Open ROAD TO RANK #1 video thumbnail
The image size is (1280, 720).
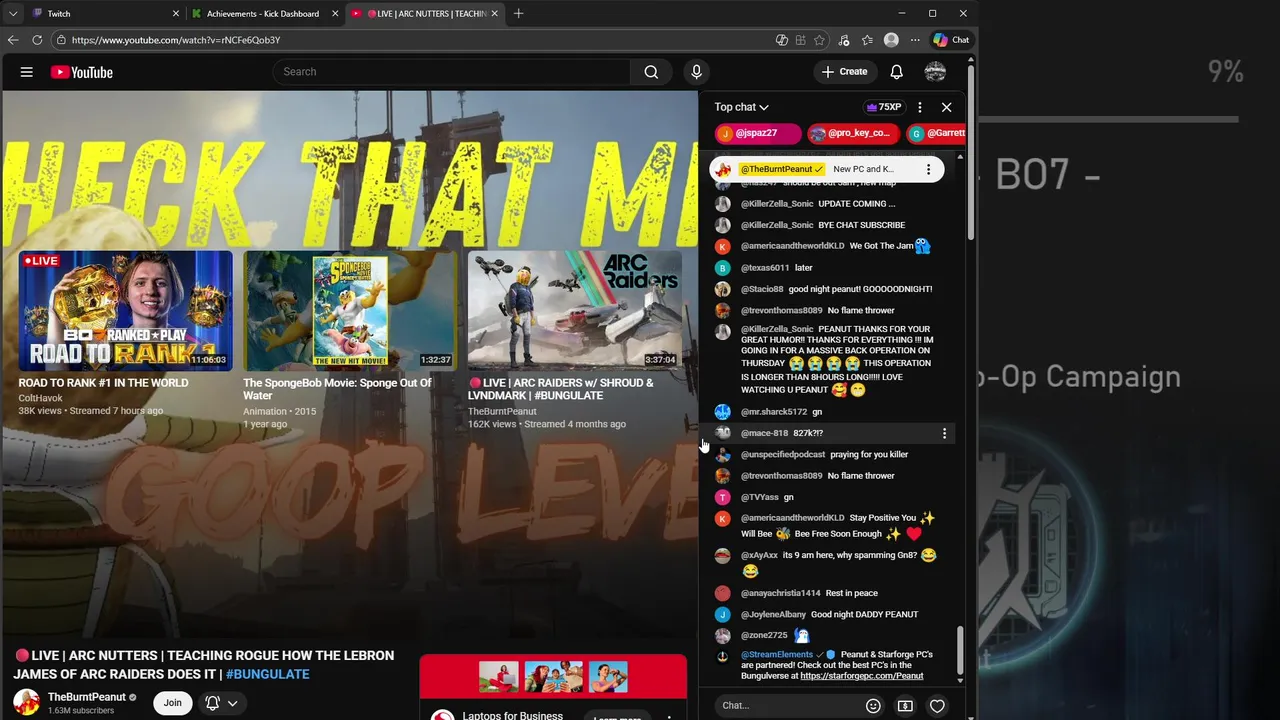click(125, 310)
